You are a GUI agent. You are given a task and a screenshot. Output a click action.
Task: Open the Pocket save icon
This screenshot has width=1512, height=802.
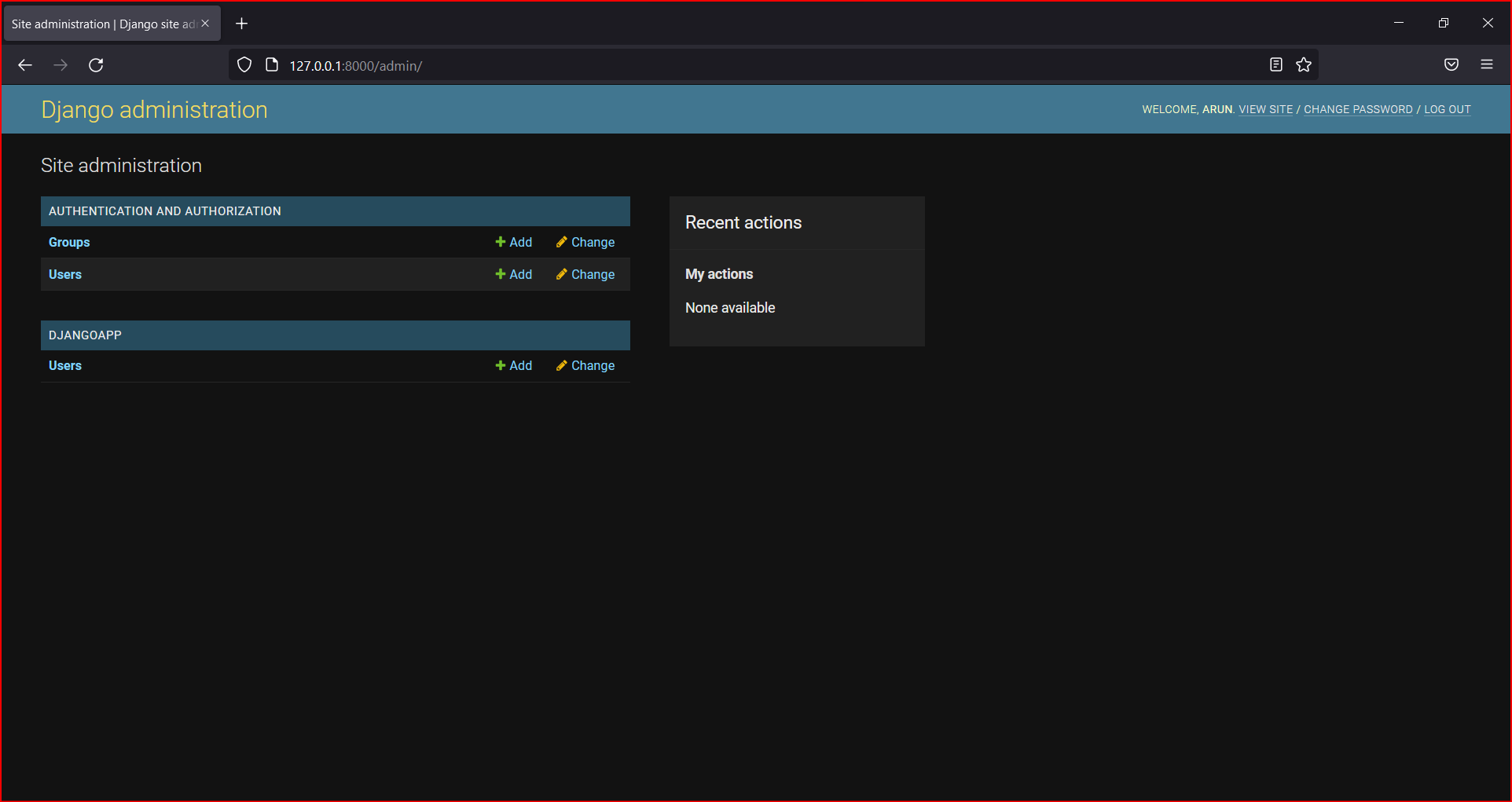tap(1451, 65)
